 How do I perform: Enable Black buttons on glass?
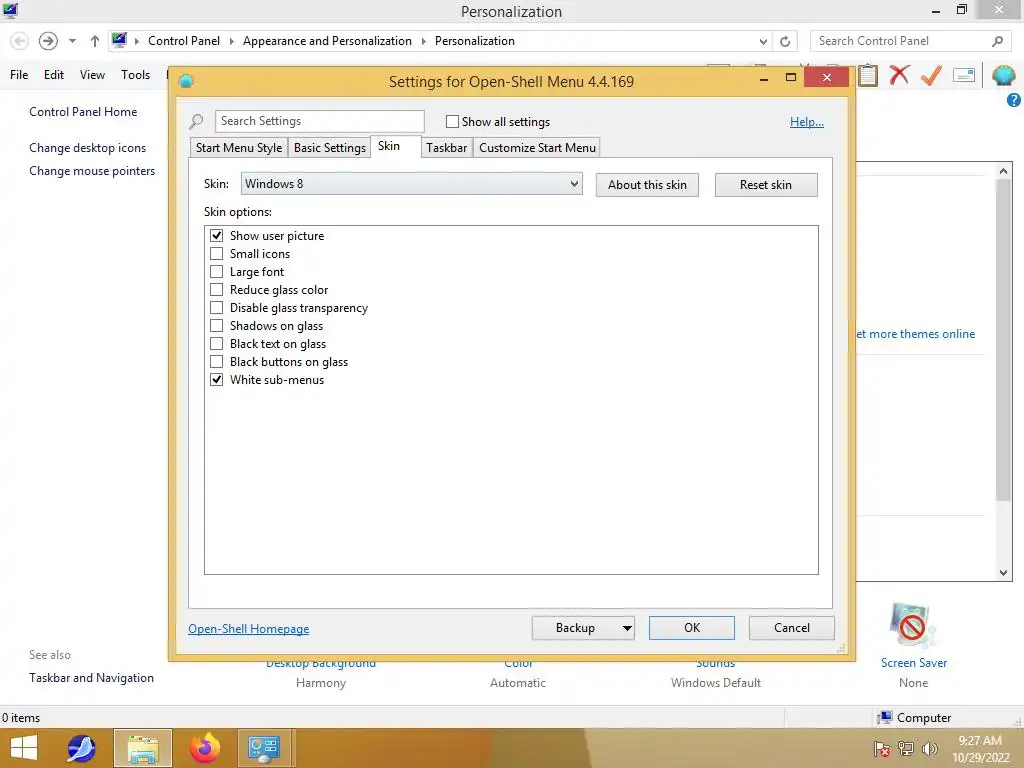point(216,361)
